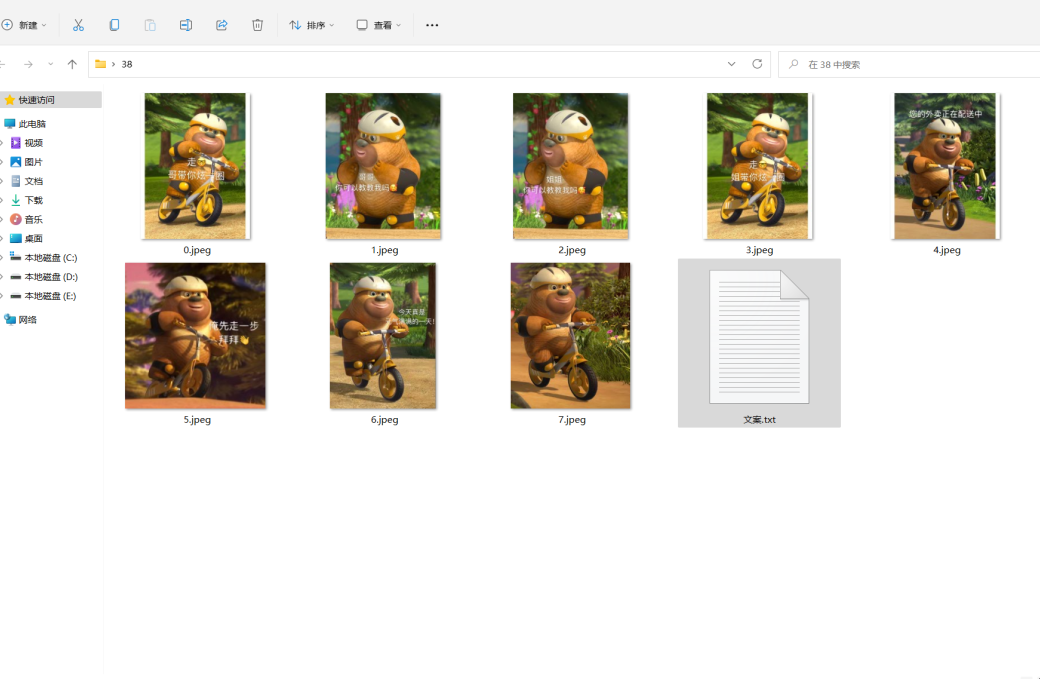Click the search magnifier icon
The image size is (1040, 679).
pyautogui.click(x=793, y=64)
